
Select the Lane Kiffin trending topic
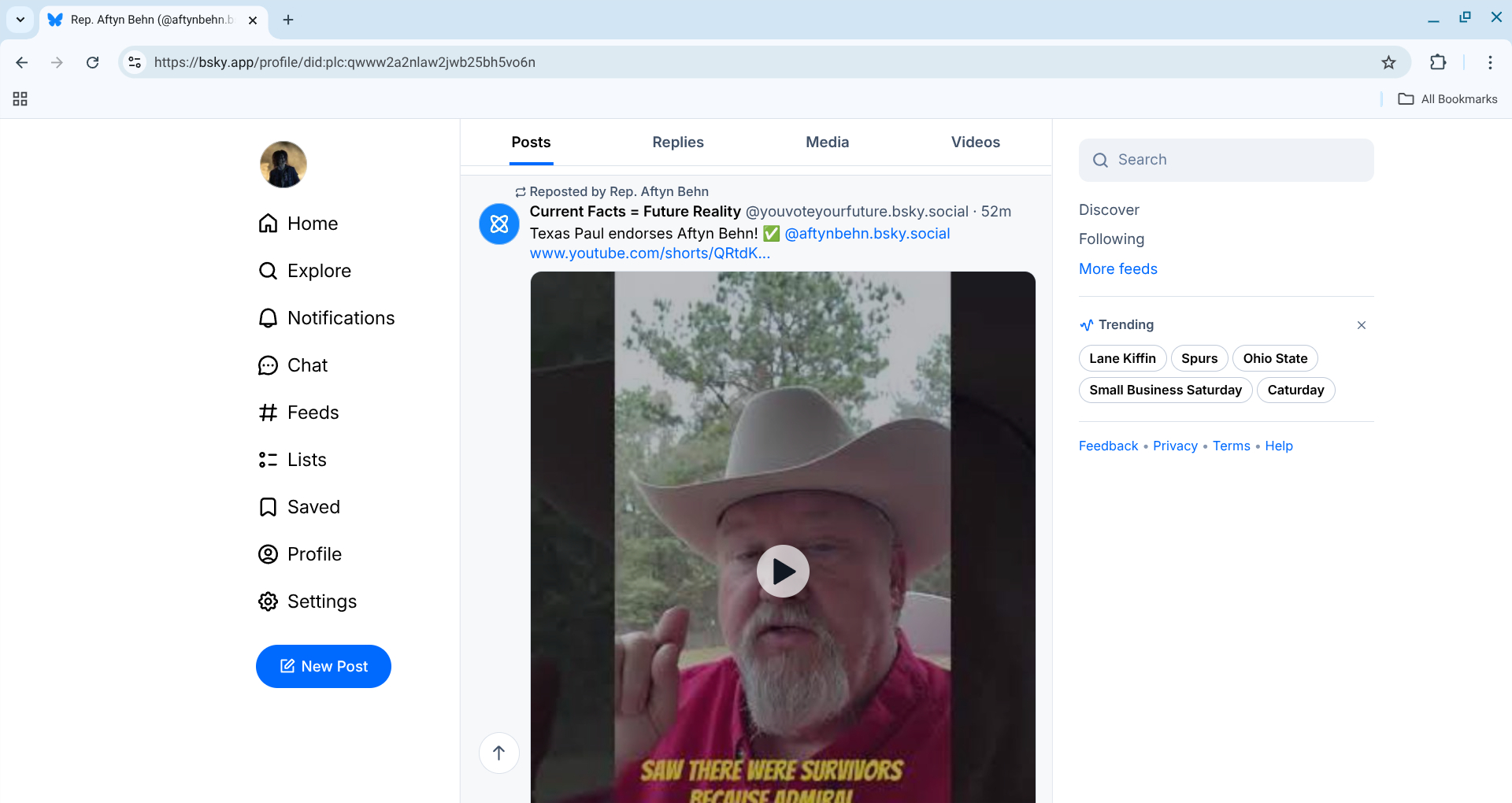coord(1122,358)
